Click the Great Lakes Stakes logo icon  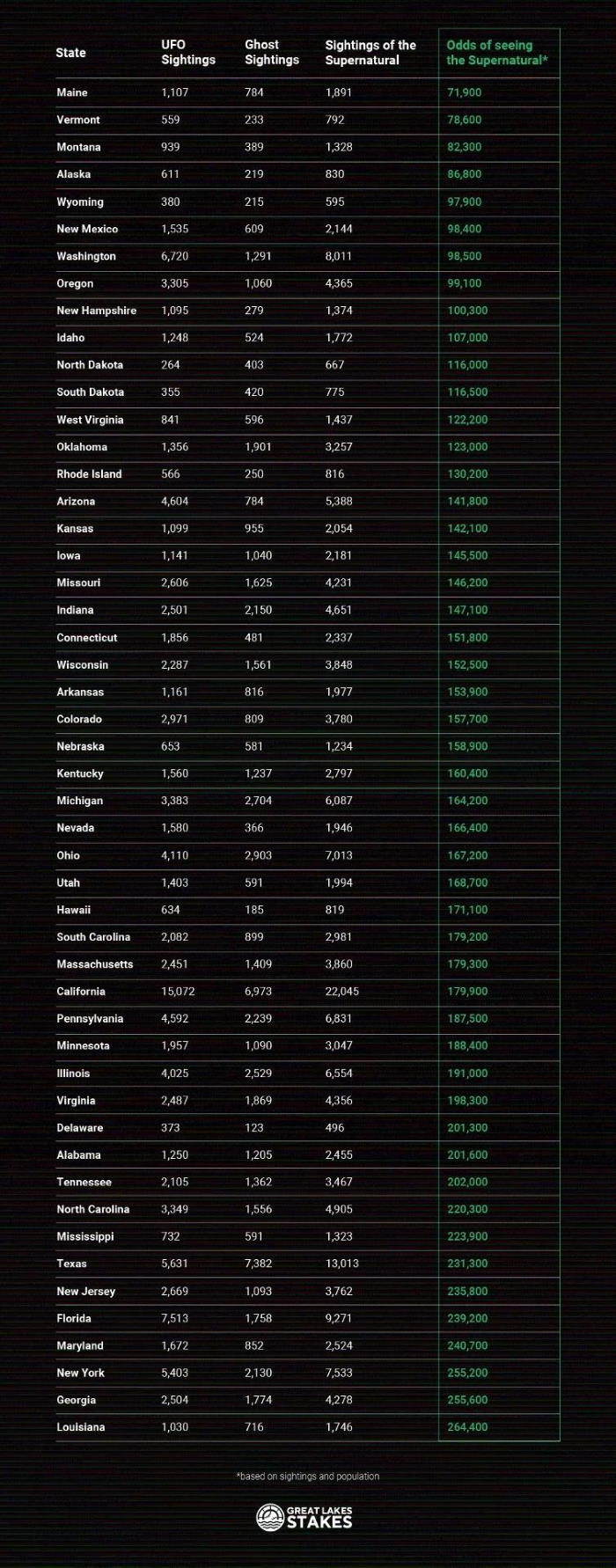[x=270, y=1517]
